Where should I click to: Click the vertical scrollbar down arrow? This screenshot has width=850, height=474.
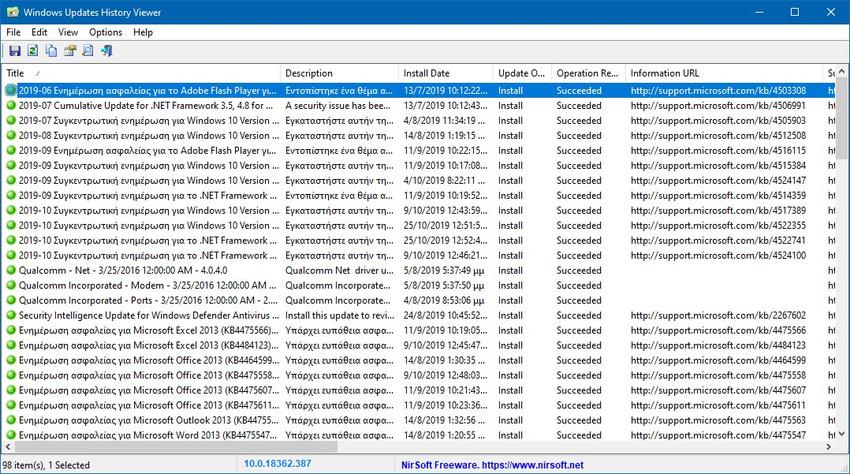coord(841,434)
